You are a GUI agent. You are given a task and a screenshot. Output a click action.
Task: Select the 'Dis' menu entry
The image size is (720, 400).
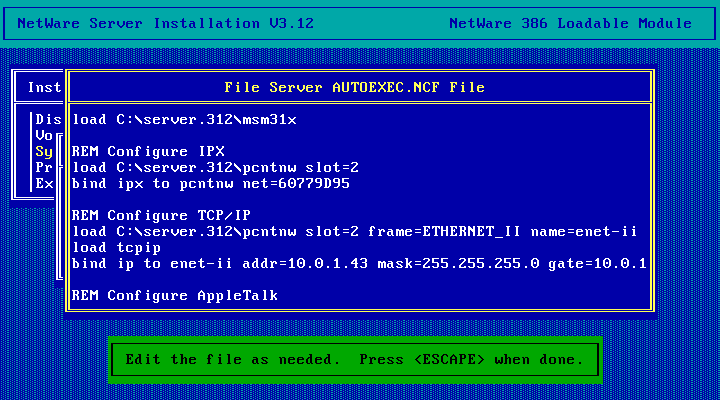coord(48,119)
